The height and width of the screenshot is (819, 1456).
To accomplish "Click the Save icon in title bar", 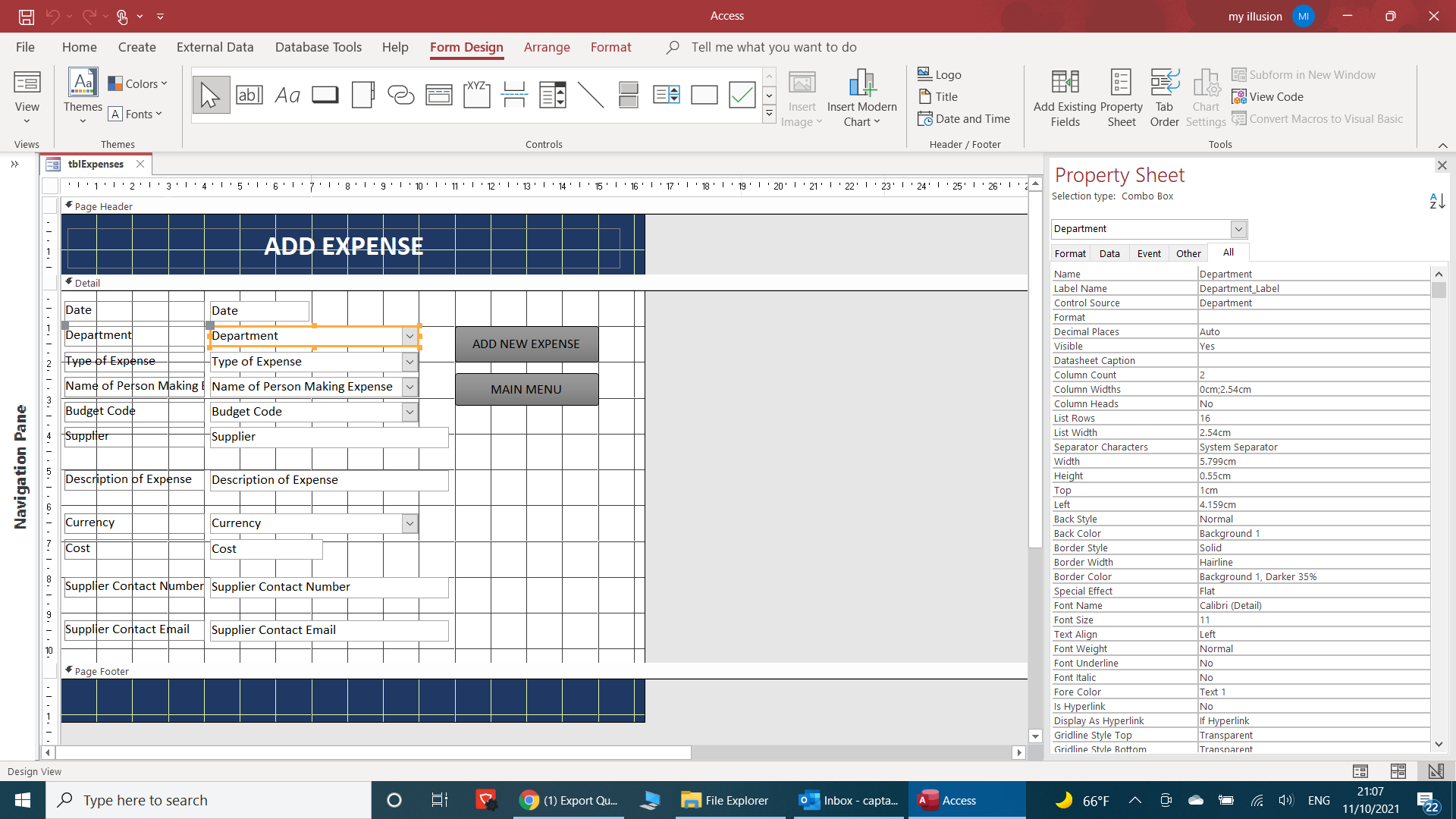I will pos(27,16).
